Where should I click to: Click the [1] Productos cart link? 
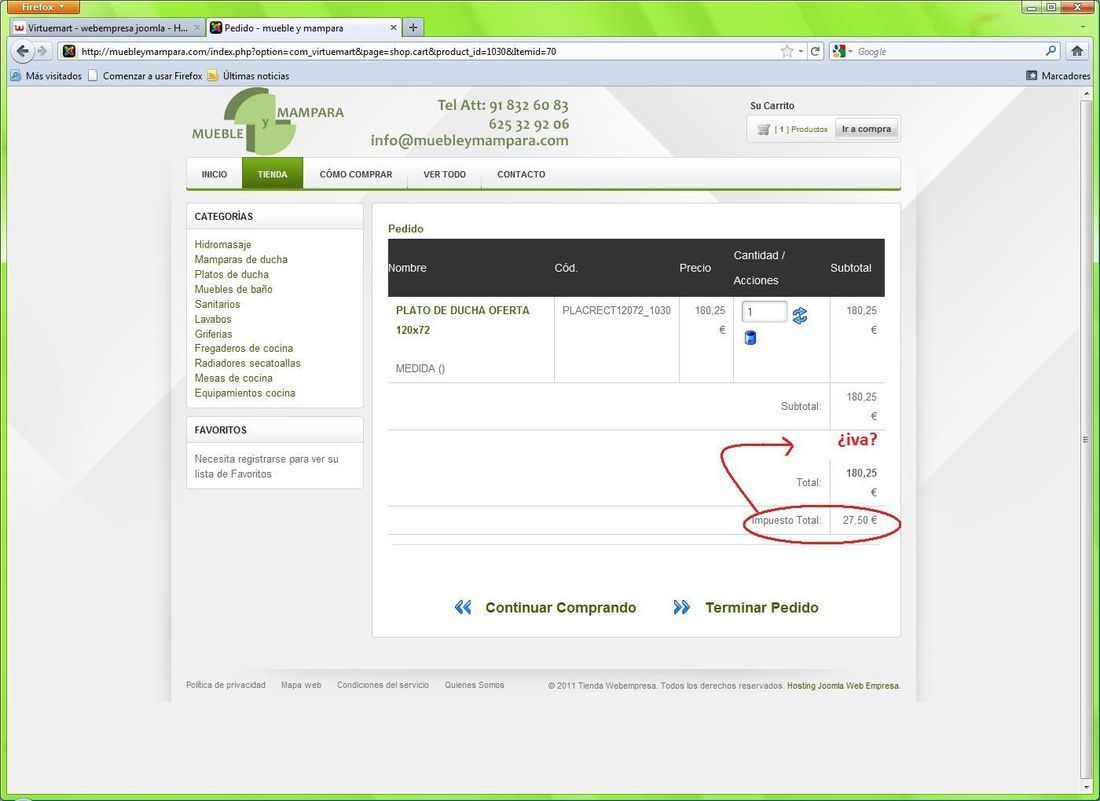(x=800, y=129)
